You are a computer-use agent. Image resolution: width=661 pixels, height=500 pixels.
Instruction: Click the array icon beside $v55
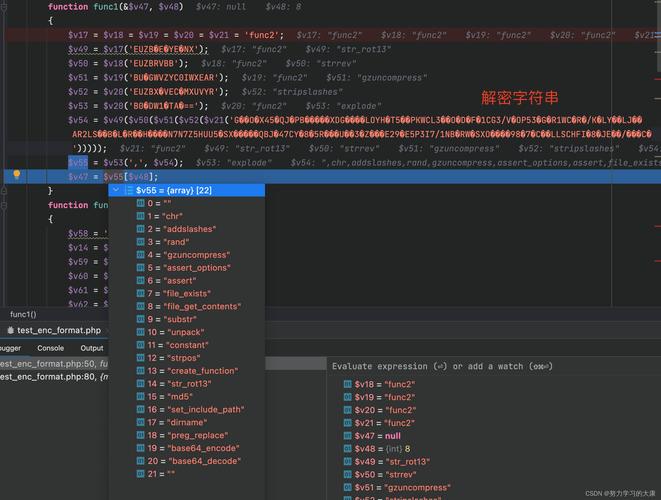click(129, 191)
